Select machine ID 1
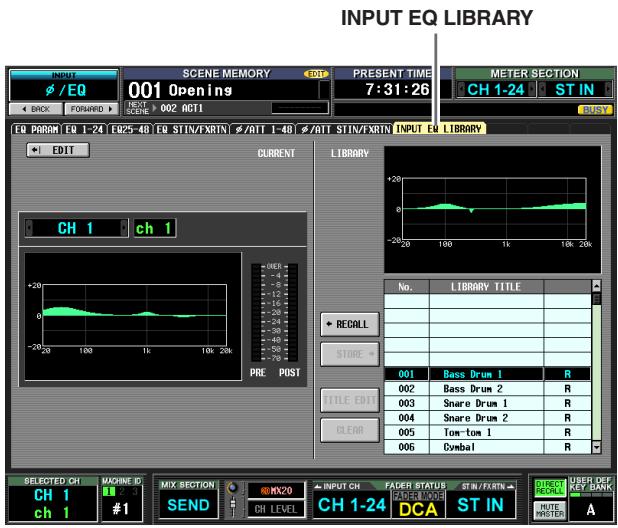This screenshot has width=618, height=528. pos(109,491)
